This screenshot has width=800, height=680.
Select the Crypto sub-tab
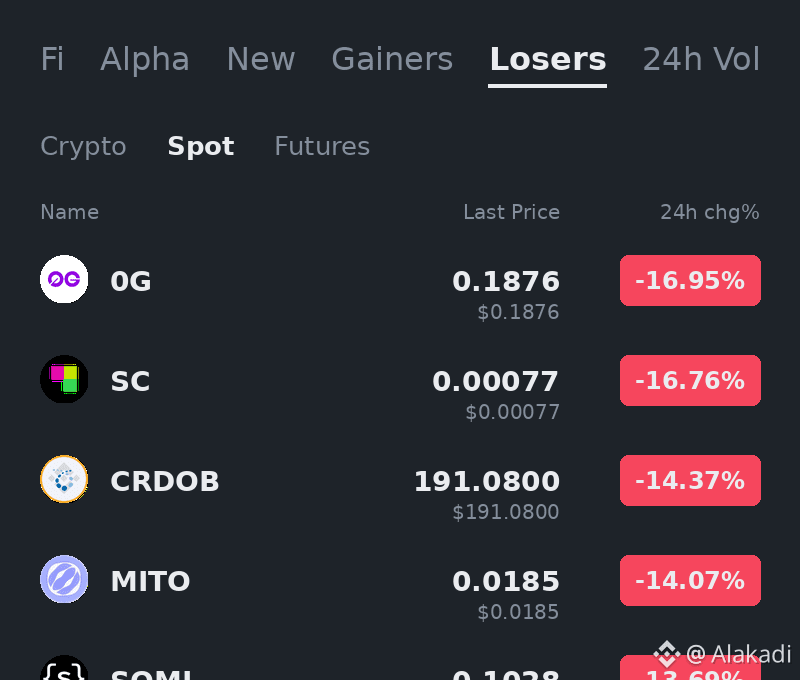83,147
